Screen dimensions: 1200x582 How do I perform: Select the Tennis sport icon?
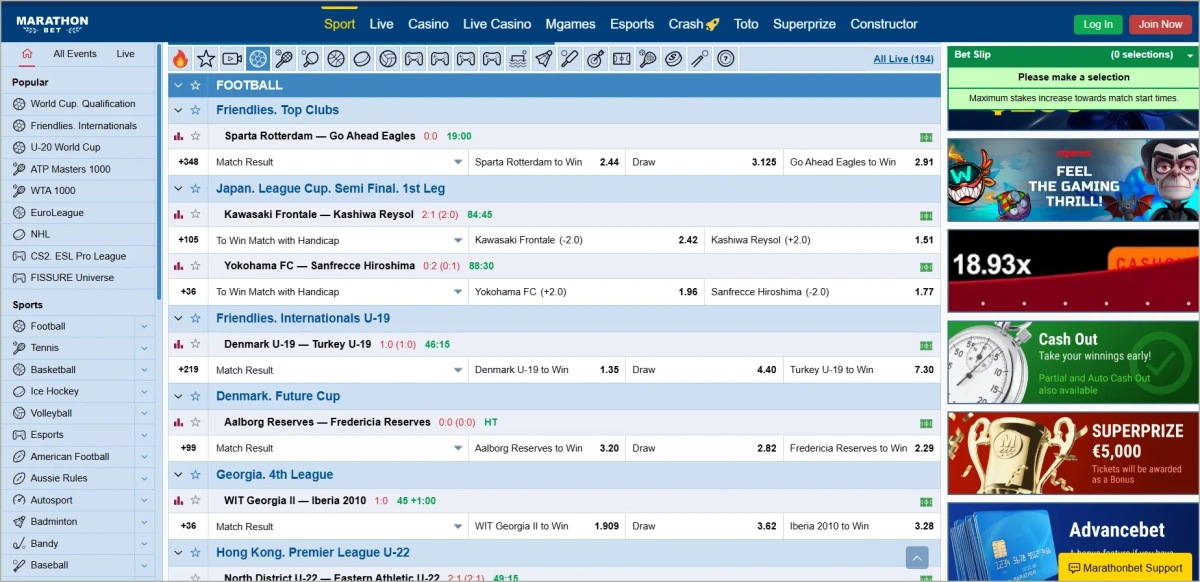[x=284, y=58]
